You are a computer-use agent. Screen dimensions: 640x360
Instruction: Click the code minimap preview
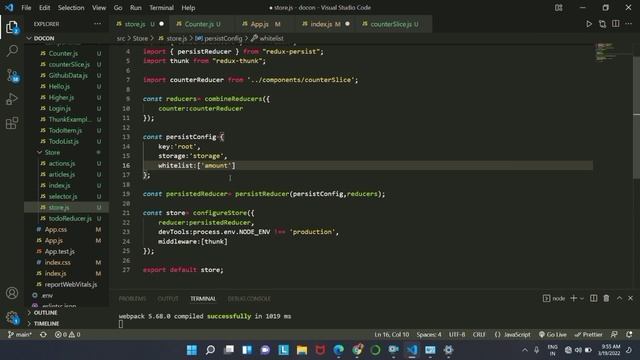[x=605, y=52]
